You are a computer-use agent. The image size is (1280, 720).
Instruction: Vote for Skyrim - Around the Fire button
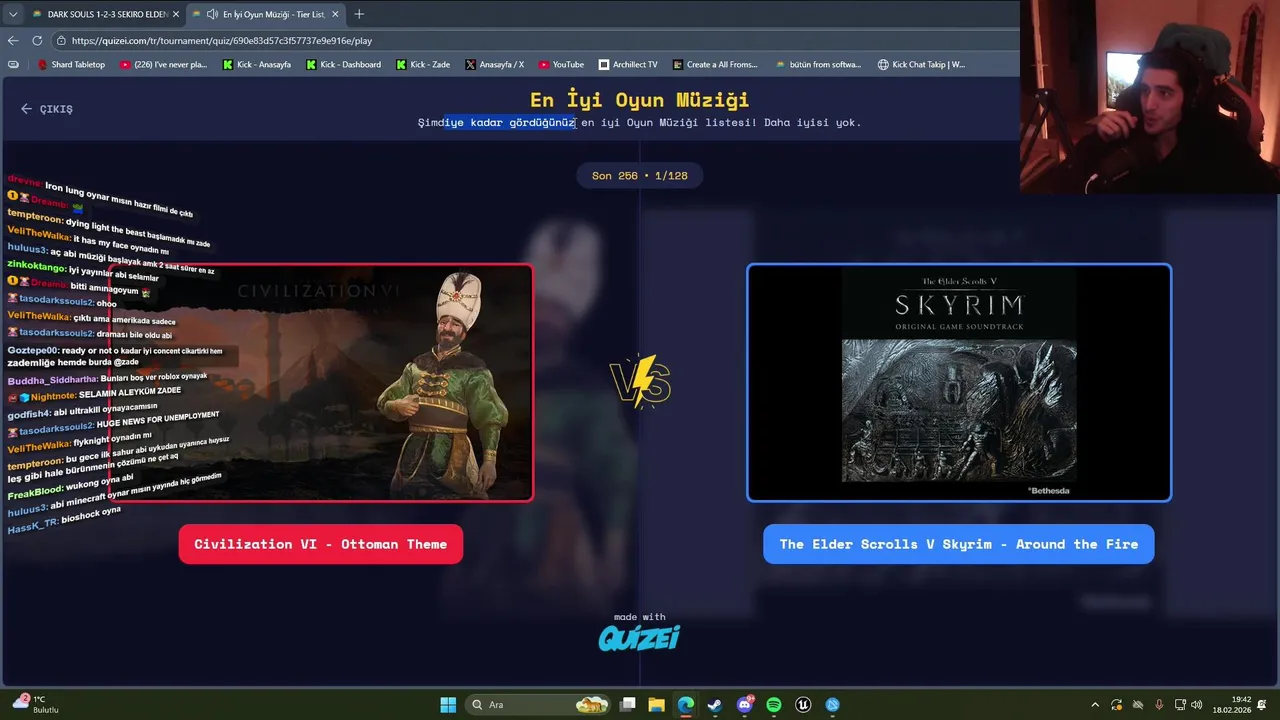(x=959, y=544)
